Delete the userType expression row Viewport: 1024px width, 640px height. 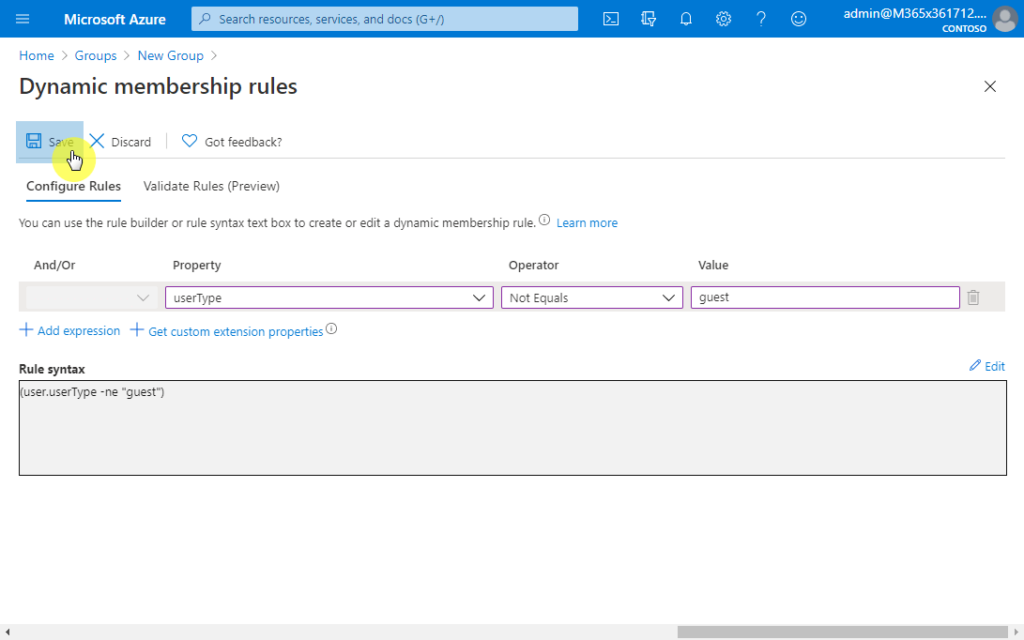[x=973, y=297]
